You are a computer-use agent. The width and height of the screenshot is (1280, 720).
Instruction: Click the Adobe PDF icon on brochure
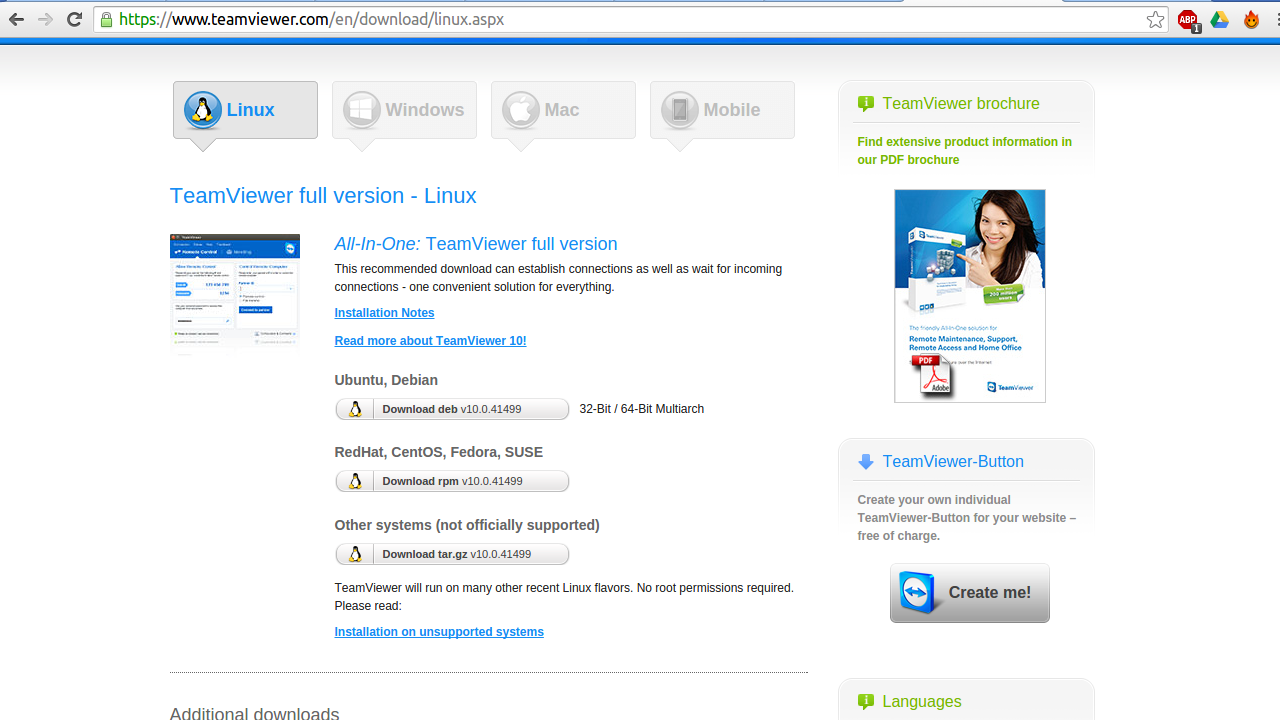point(932,376)
